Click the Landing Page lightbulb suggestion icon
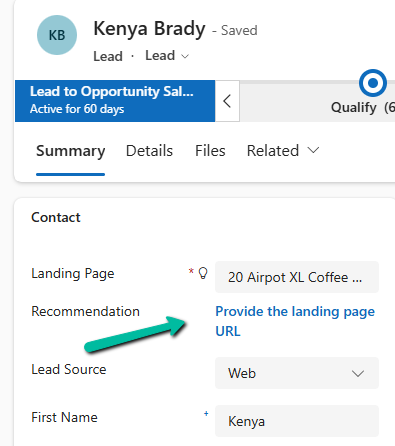 (203, 273)
